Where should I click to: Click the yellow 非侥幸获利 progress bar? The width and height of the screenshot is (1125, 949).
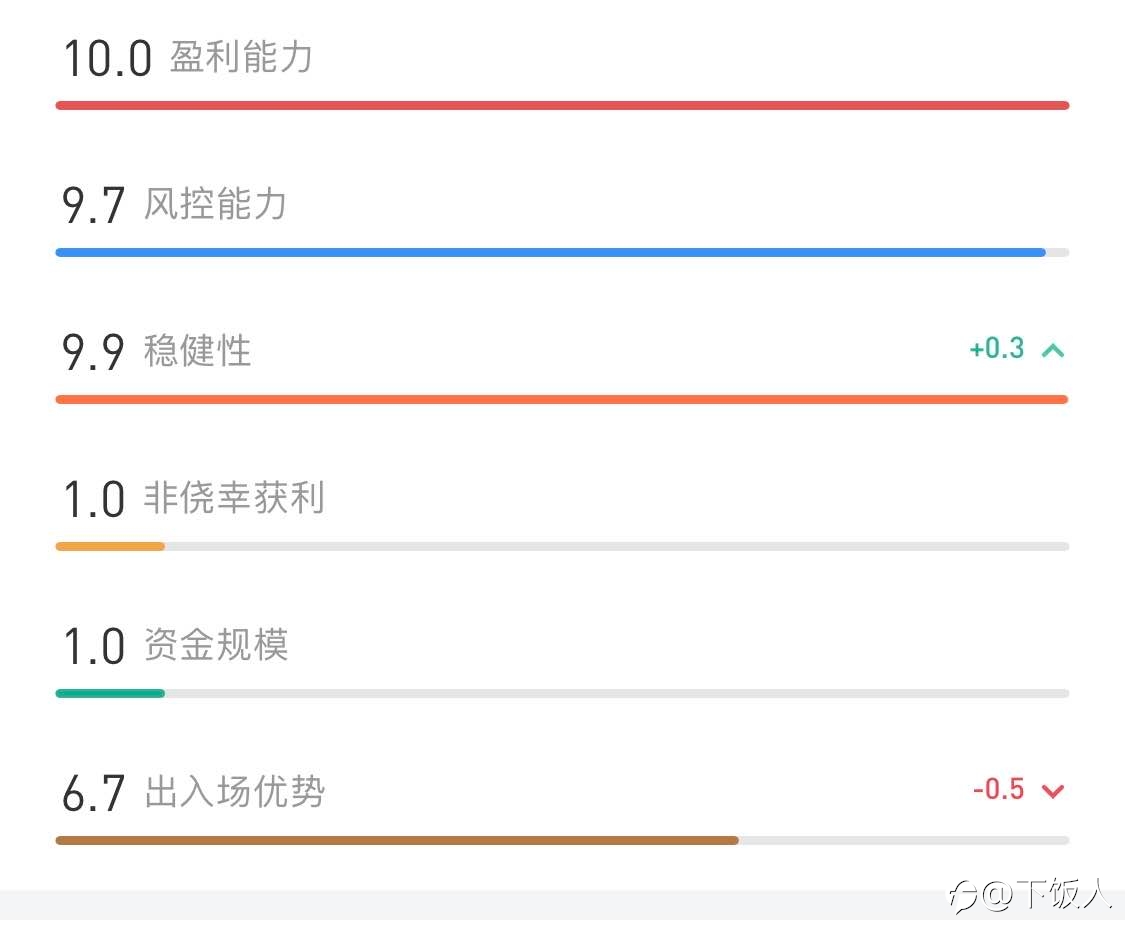click(562, 547)
